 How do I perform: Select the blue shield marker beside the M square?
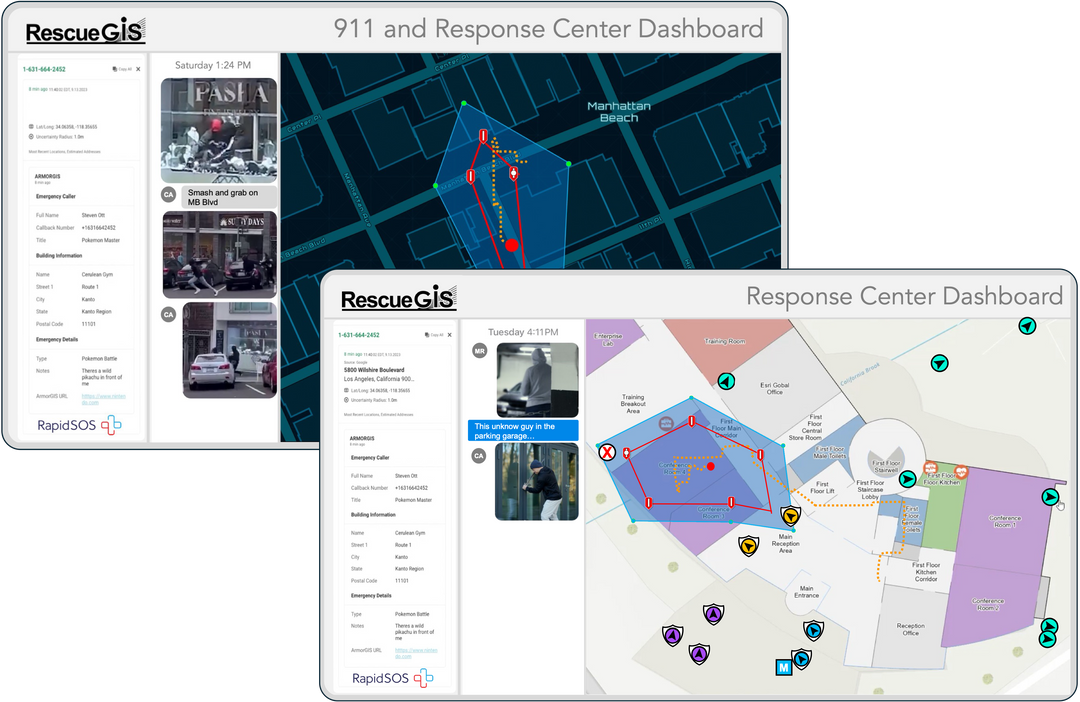click(x=802, y=658)
